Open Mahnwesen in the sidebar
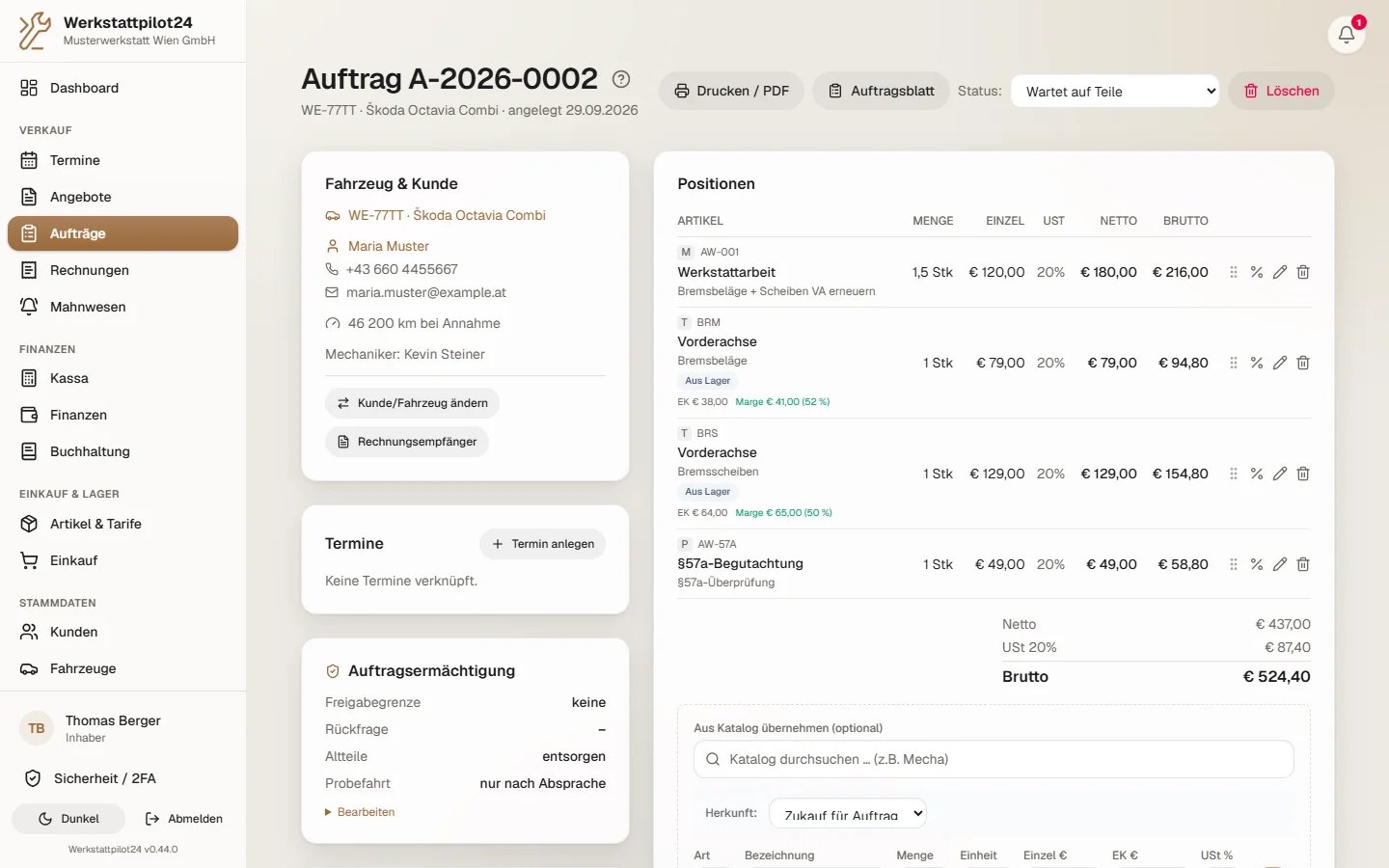This screenshot has height=868, width=1389. (123, 307)
